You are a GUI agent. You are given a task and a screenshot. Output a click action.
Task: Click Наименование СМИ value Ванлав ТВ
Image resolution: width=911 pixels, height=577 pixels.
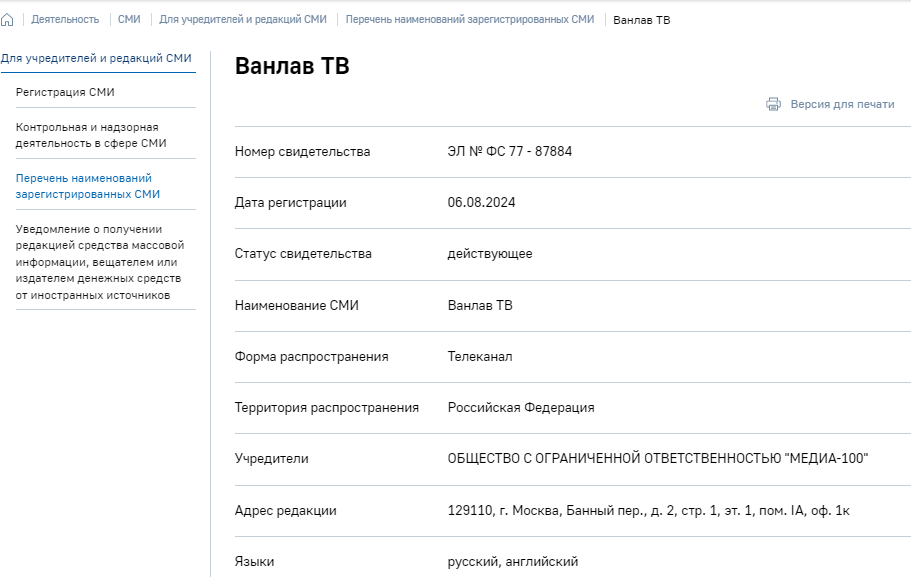480,306
